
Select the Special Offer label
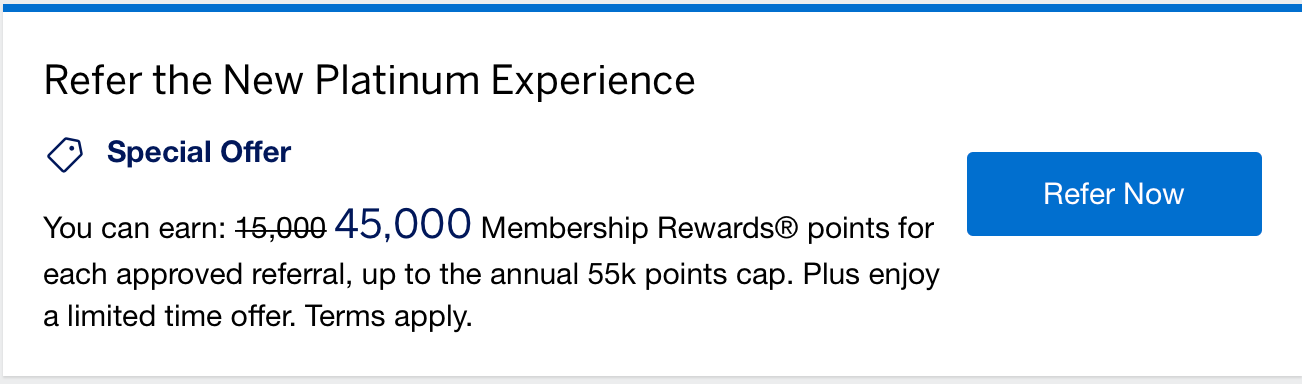[199, 153]
